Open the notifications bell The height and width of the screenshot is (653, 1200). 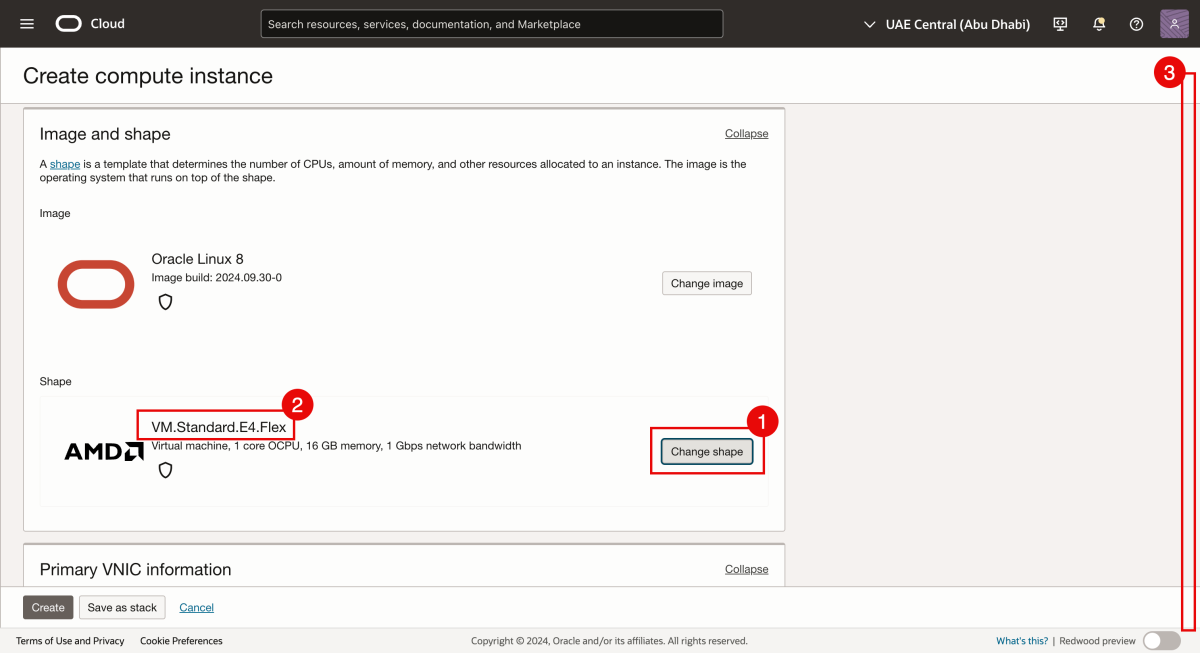pyautogui.click(x=1097, y=23)
